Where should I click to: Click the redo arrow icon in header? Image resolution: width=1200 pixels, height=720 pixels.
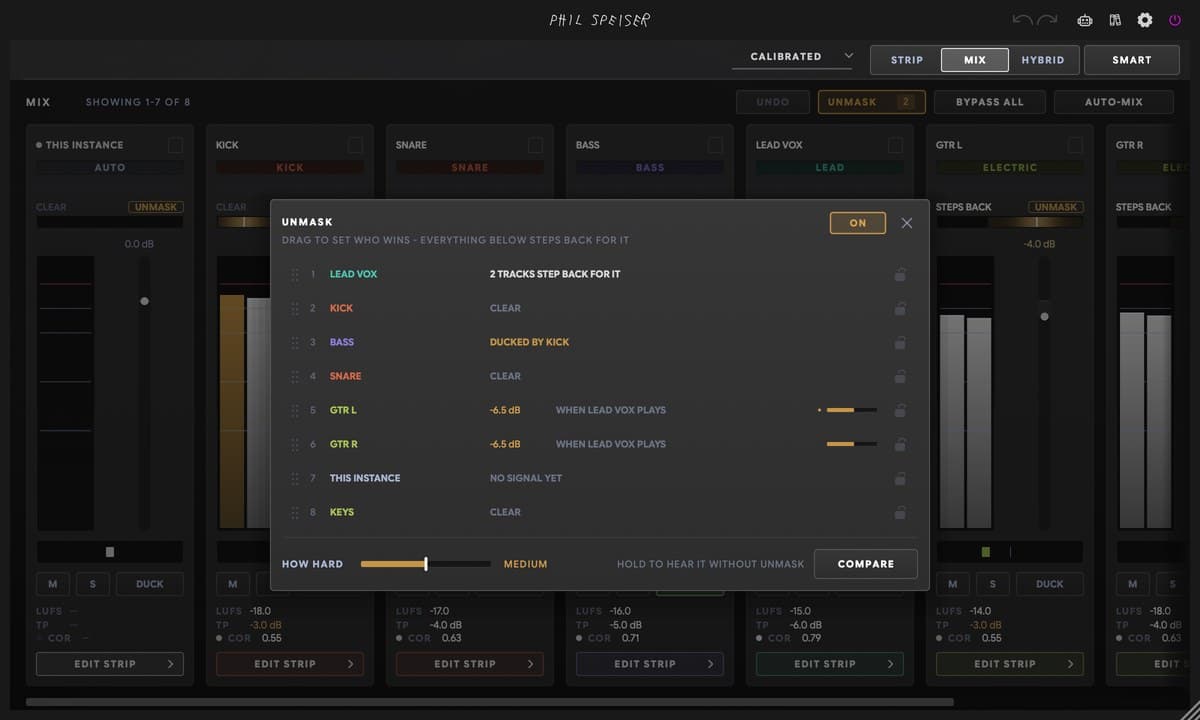[x=1047, y=20]
